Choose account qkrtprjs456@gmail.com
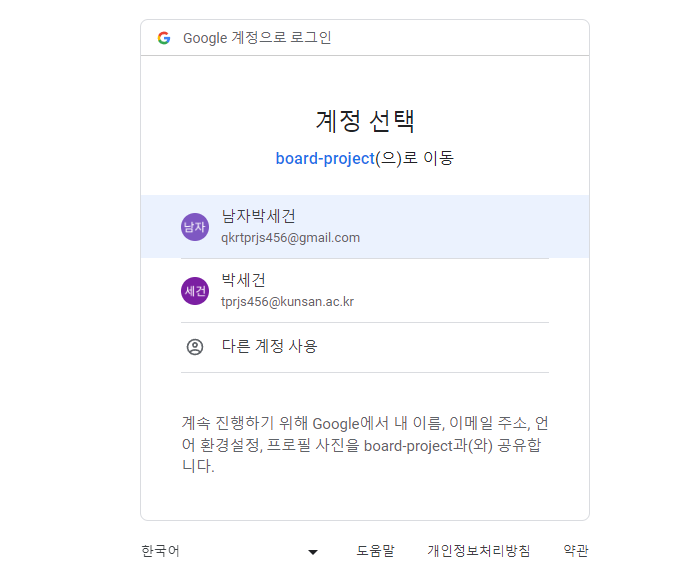Image resolution: width=690 pixels, height=571 pixels. coord(290,238)
